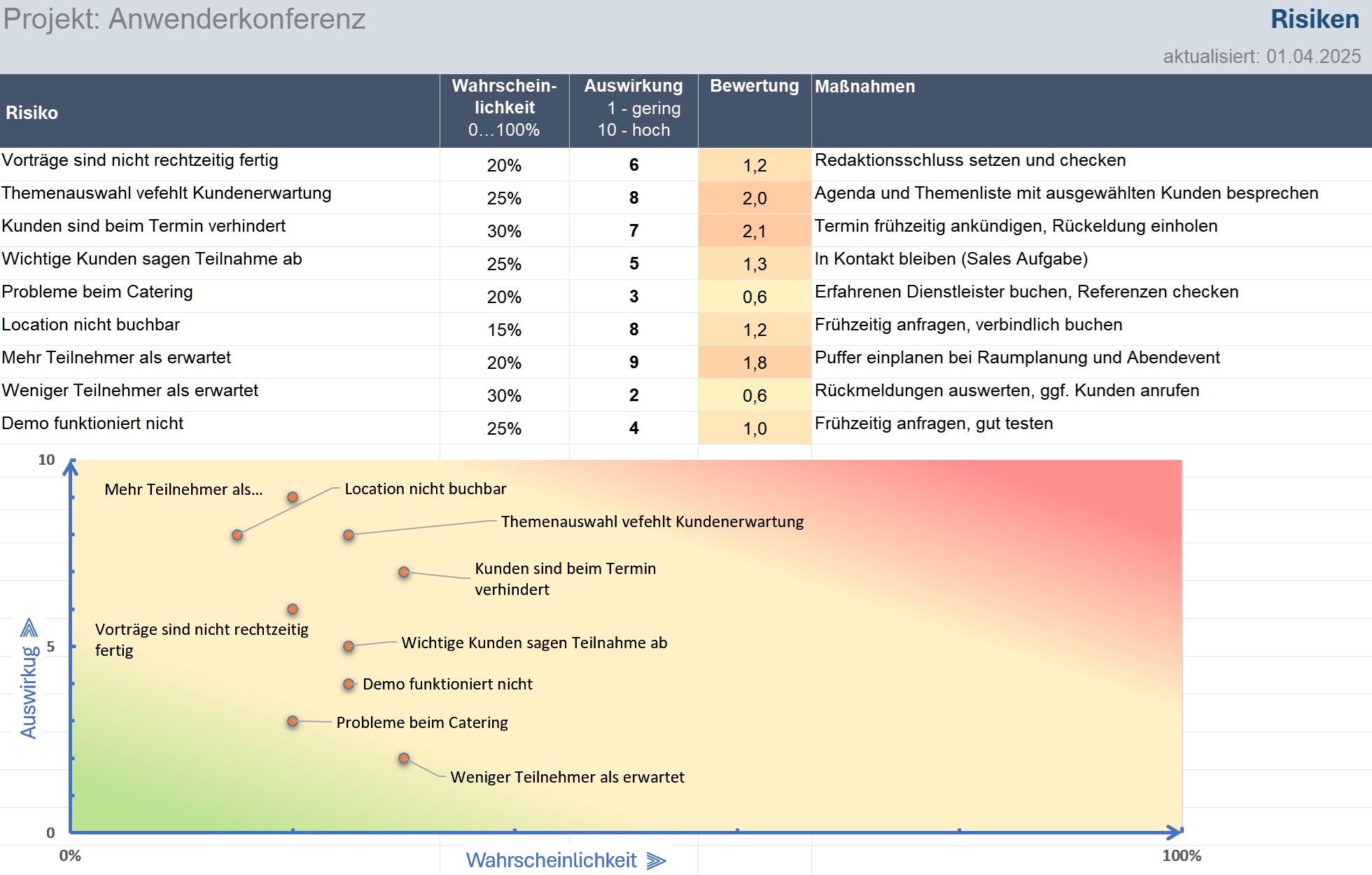Select the 'Auswirkung' column header
1372x875 pixels.
pos(633,111)
